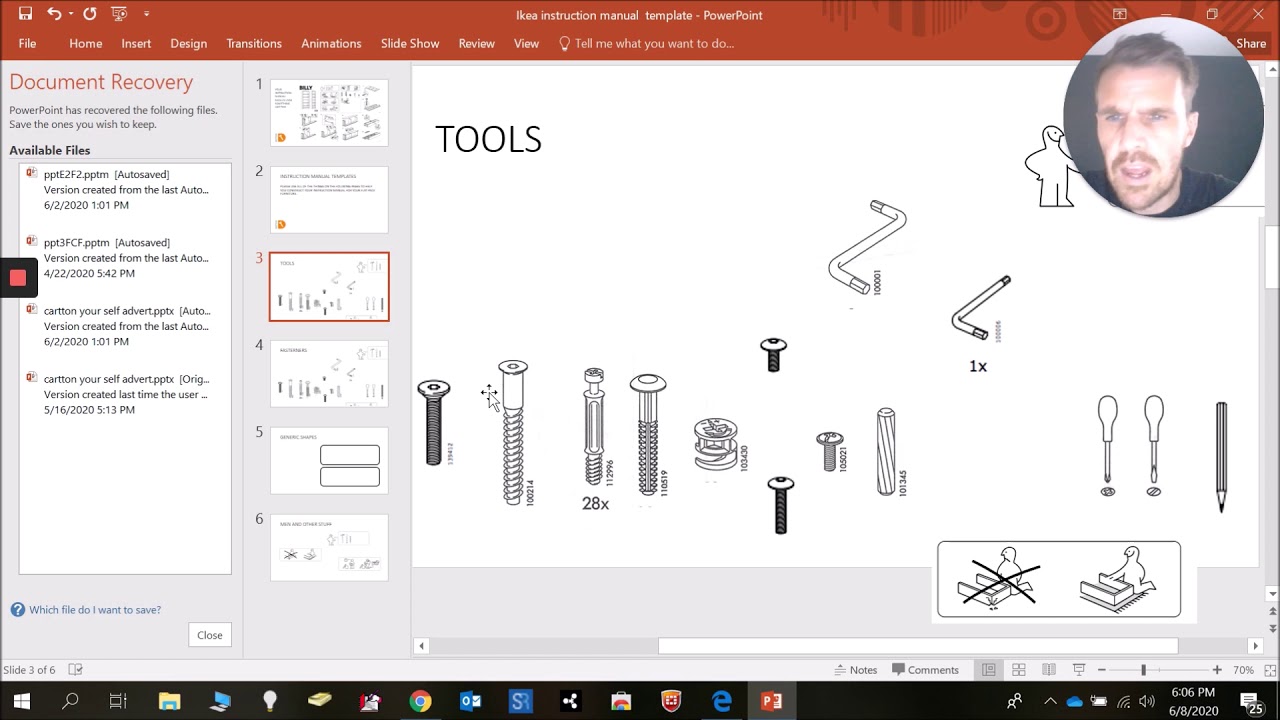
Task: Click horizontal scroll right arrow
Action: 1255,646
